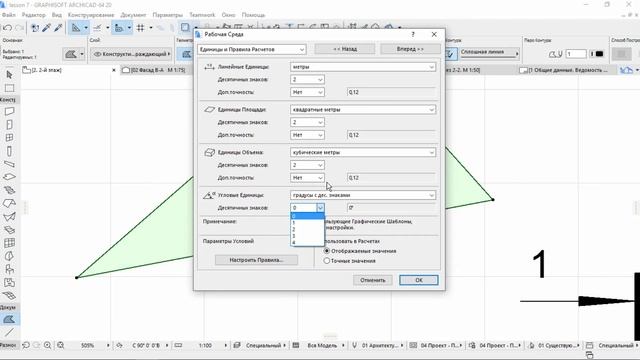640x360 pixels.
Task: Click the fit in window magnifier icon
Action: click(x=61, y=345)
